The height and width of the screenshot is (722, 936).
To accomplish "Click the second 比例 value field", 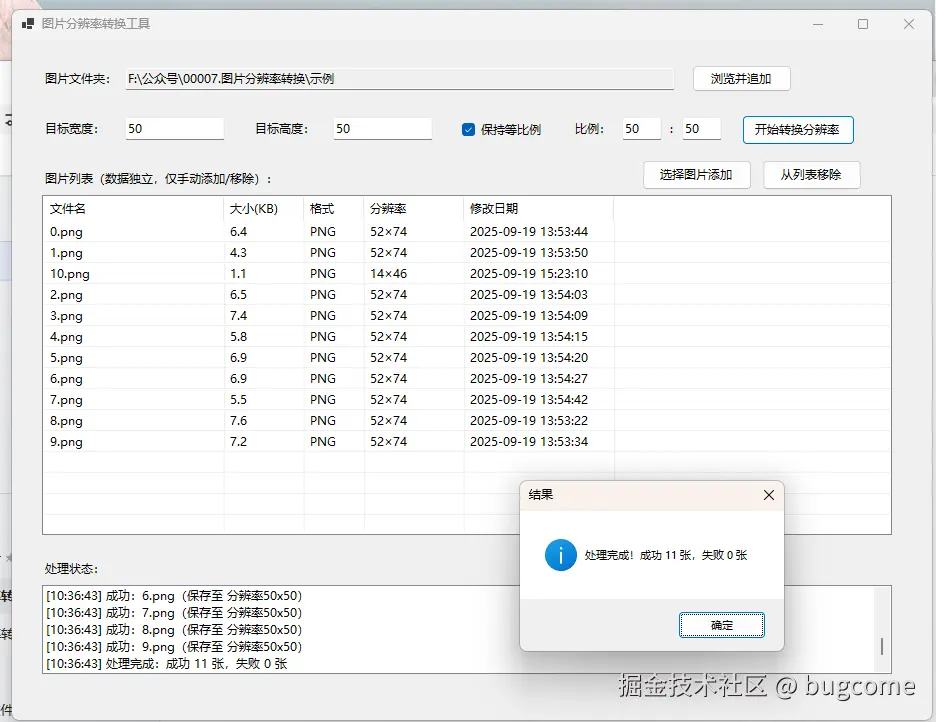I will [702, 129].
